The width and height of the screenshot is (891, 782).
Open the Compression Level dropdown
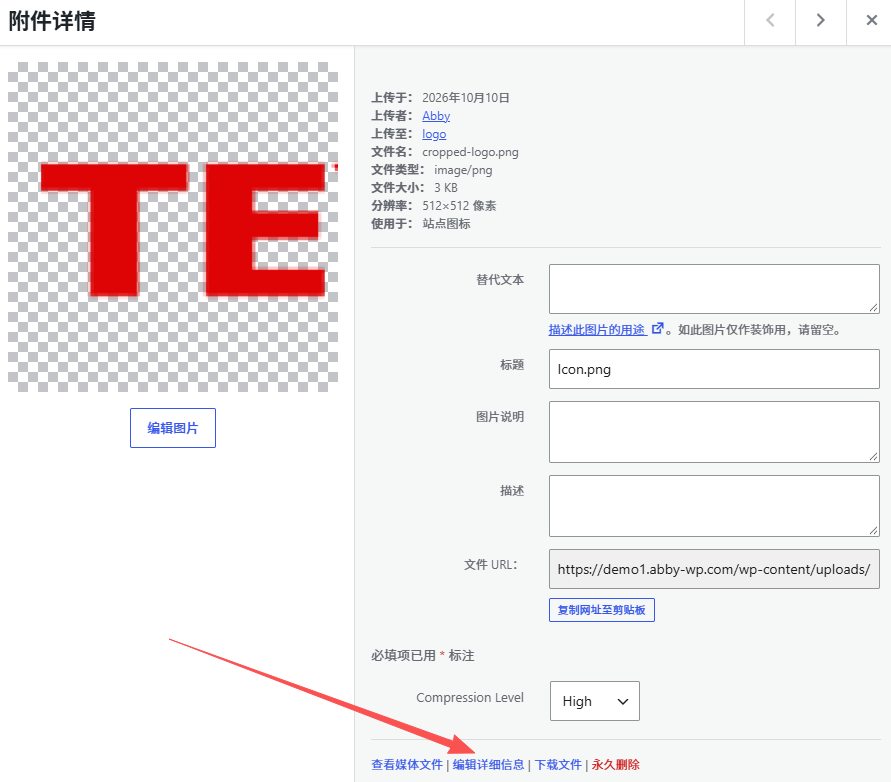(x=594, y=701)
